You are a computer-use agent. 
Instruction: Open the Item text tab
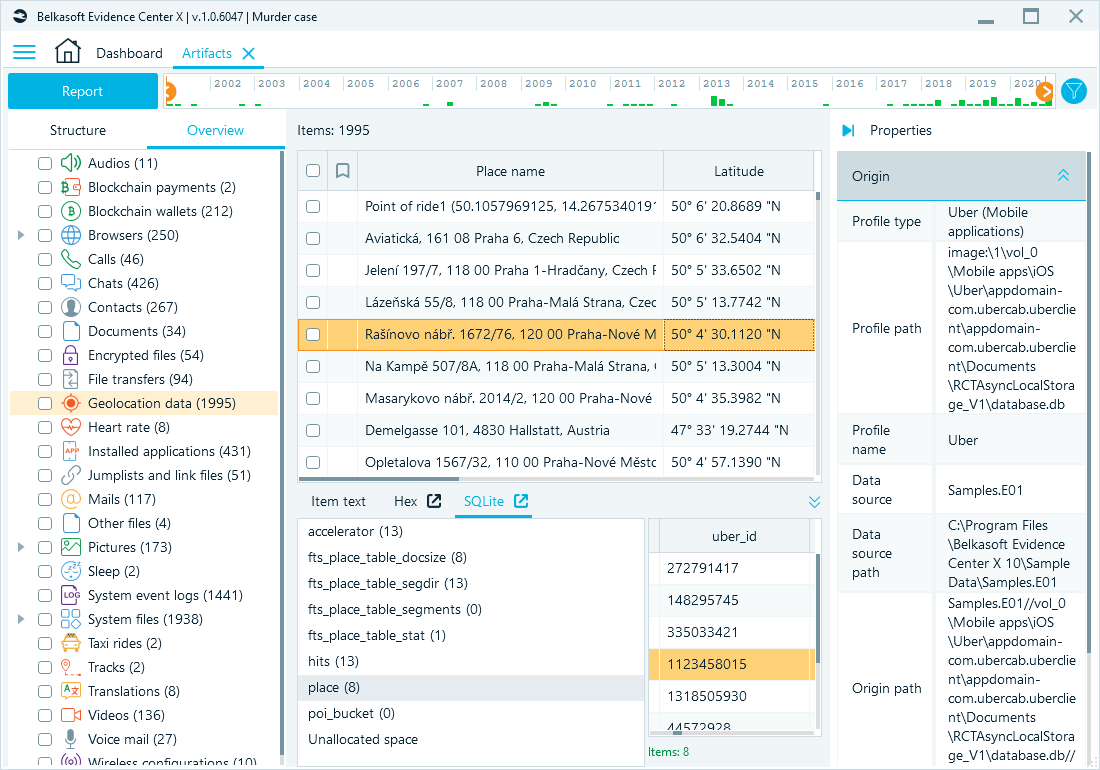click(338, 501)
